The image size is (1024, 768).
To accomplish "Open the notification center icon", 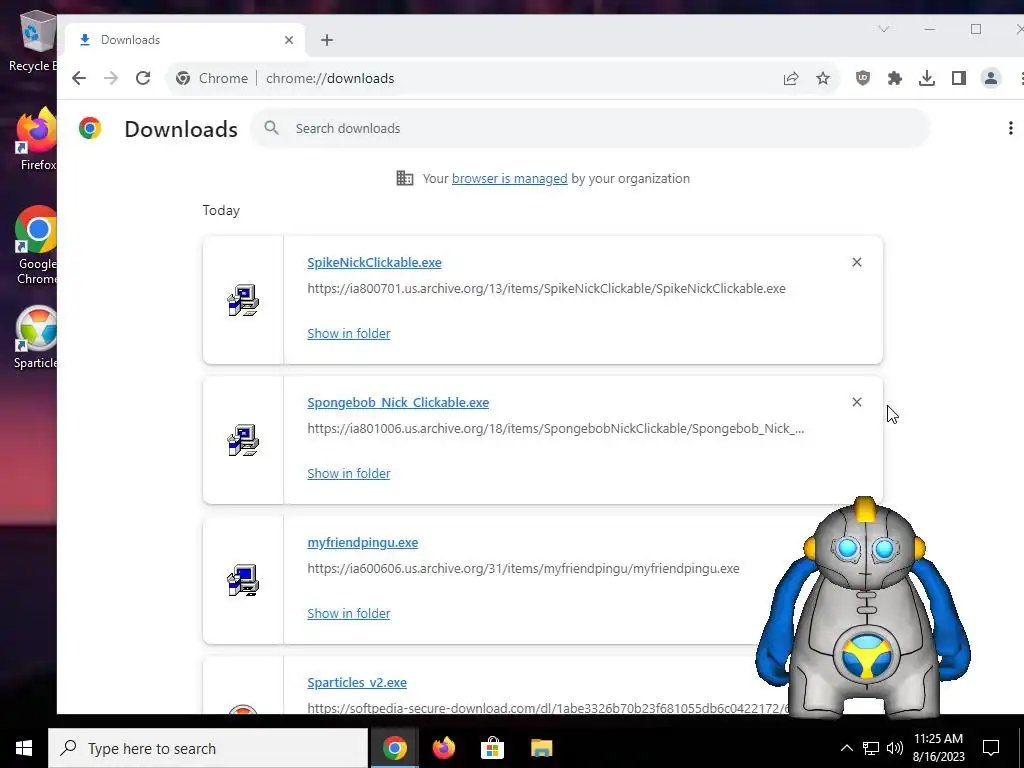I will tap(991, 748).
